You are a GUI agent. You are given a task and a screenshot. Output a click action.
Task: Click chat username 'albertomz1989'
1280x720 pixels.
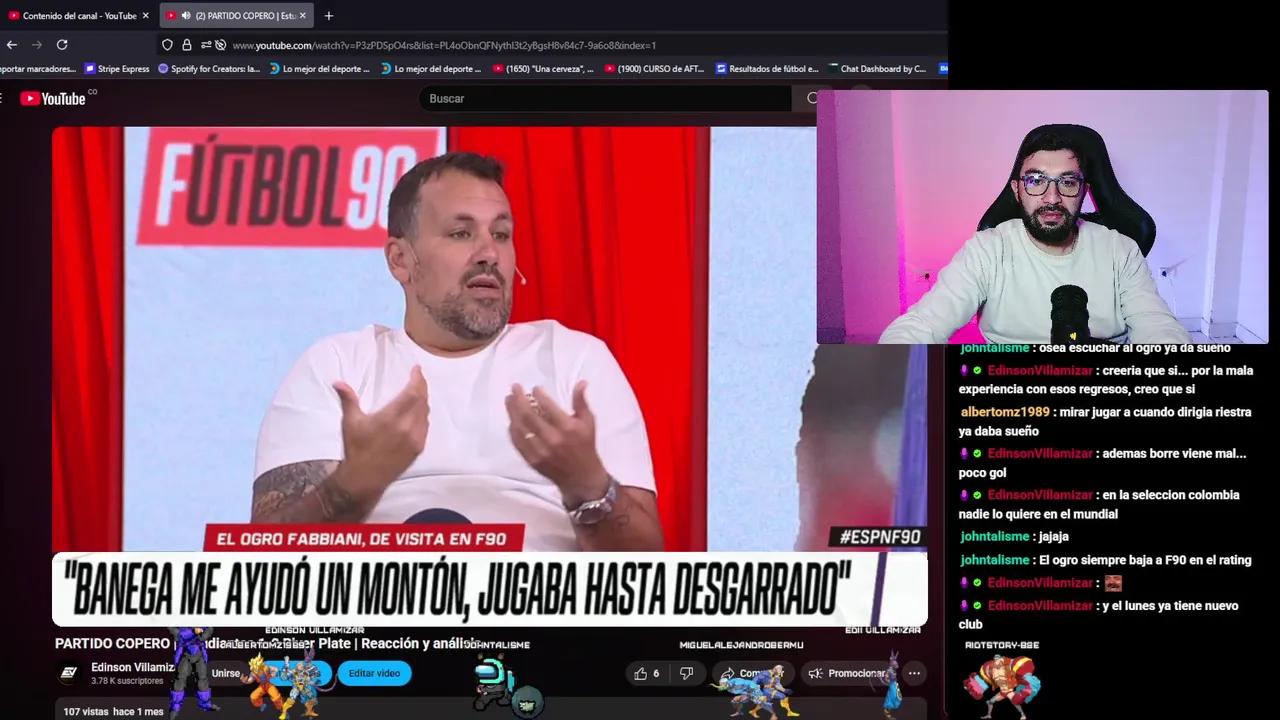[x=1005, y=412]
